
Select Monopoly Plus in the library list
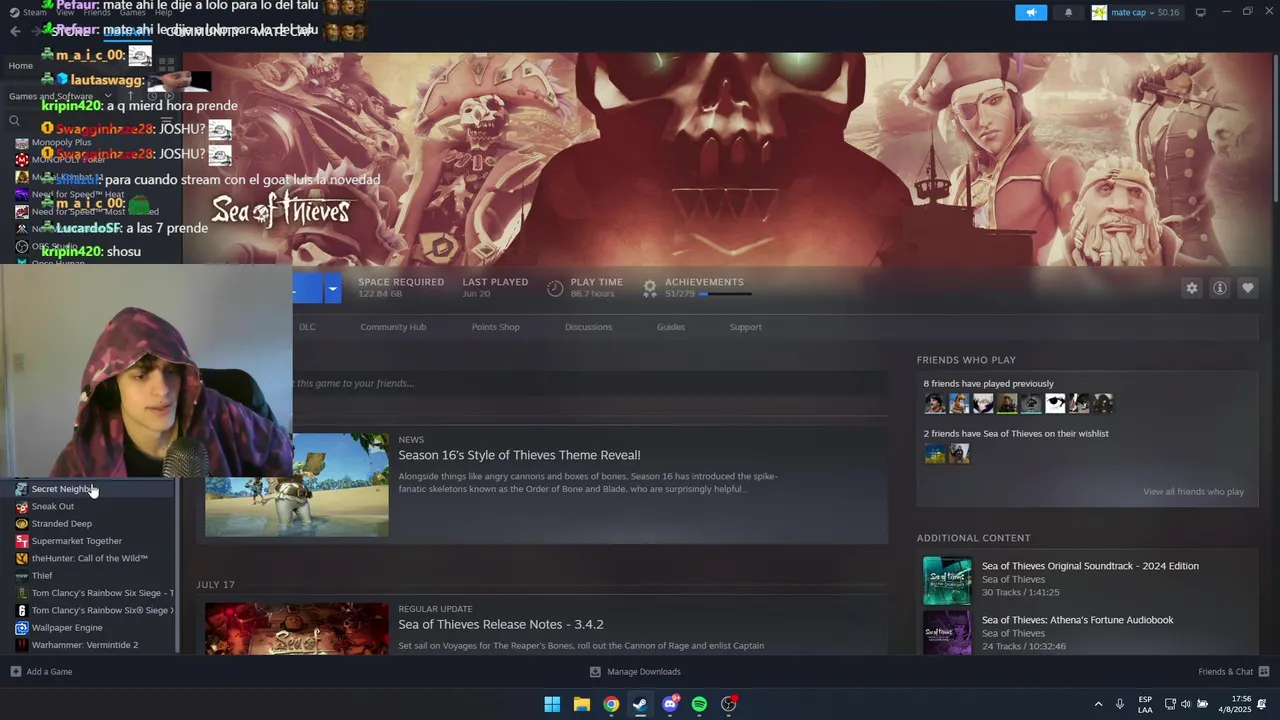pos(61,143)
